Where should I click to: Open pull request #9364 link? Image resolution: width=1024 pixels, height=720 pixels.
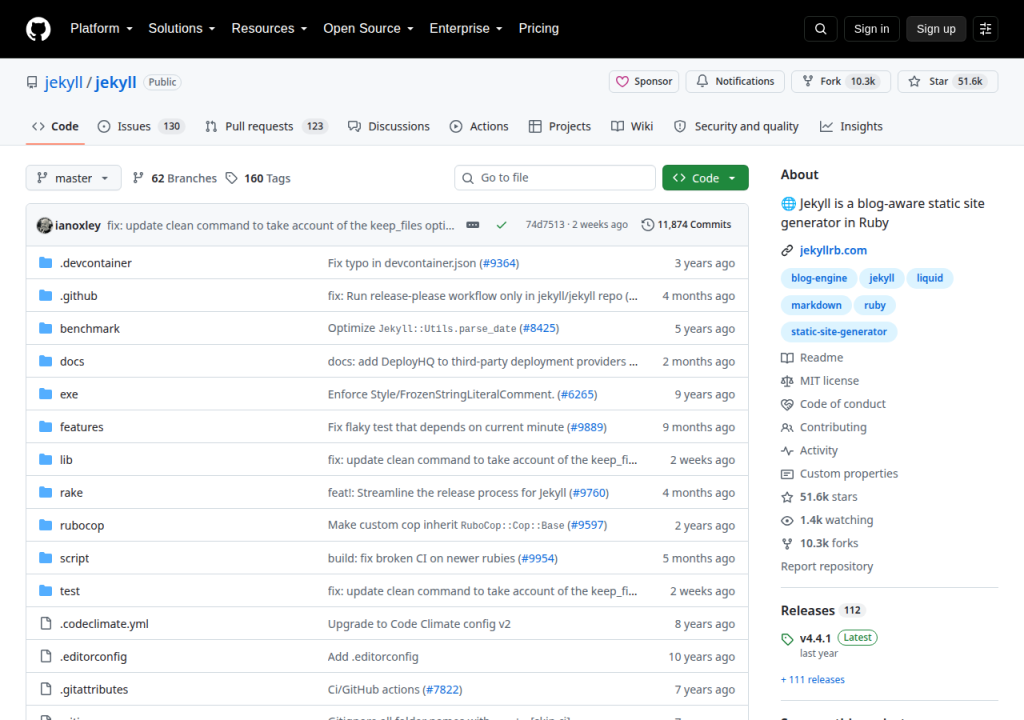[x=499, y=263]
